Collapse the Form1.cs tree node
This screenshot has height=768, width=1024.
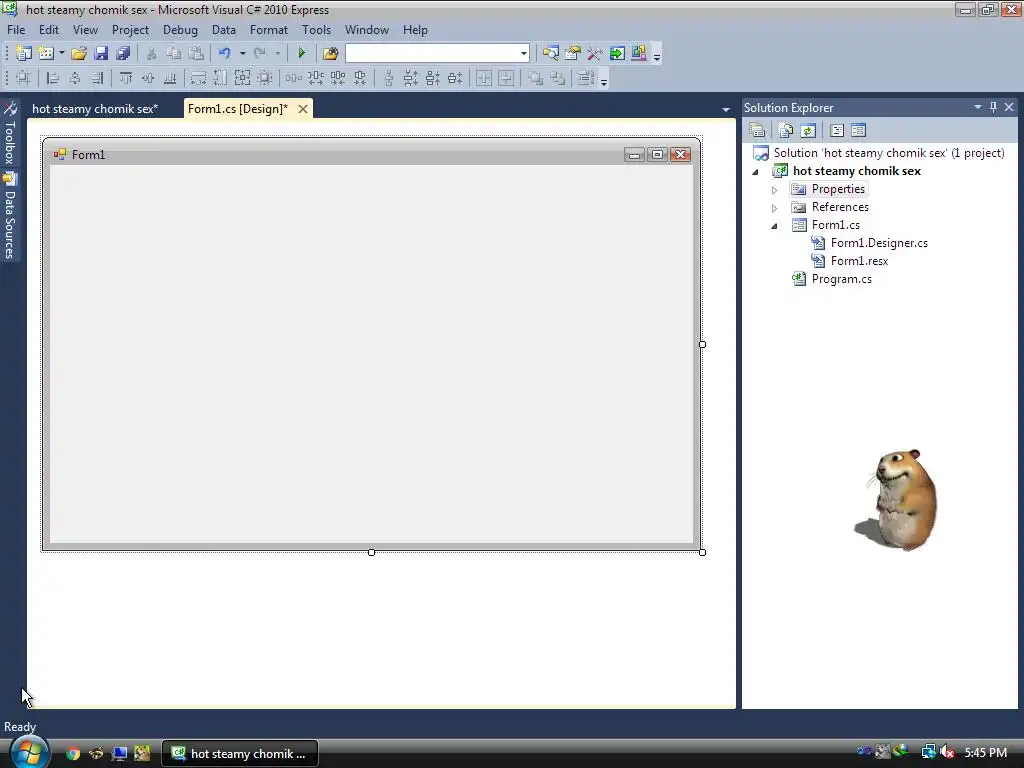775,226
